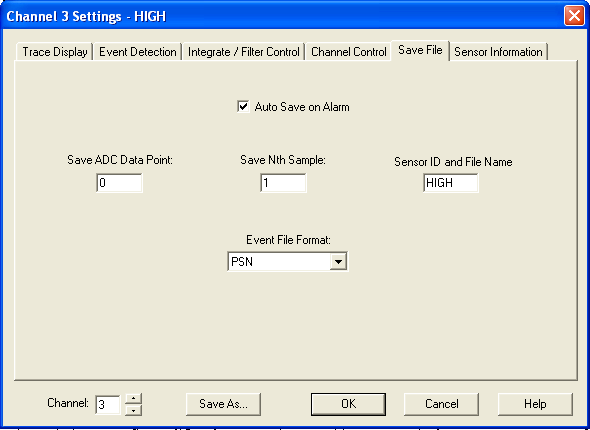
Task: Dismiss the dialog with Cancel
Action: tap(441, 404)
